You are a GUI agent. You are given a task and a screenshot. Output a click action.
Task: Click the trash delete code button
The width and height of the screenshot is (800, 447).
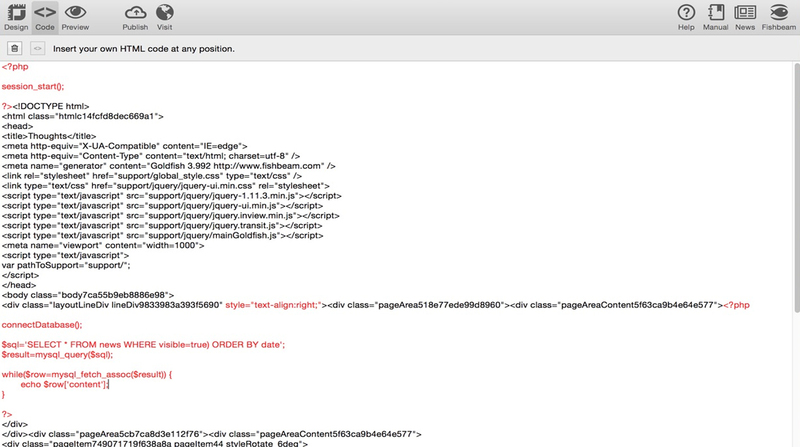14,48
